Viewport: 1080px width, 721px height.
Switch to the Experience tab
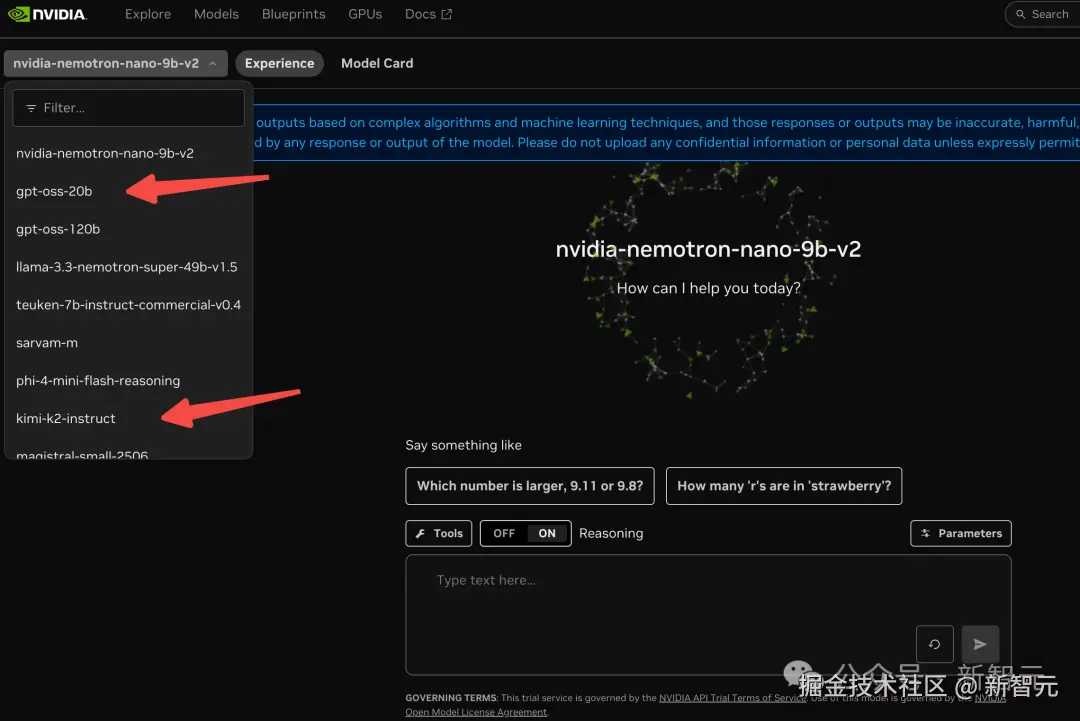click(x=279, y=63)
